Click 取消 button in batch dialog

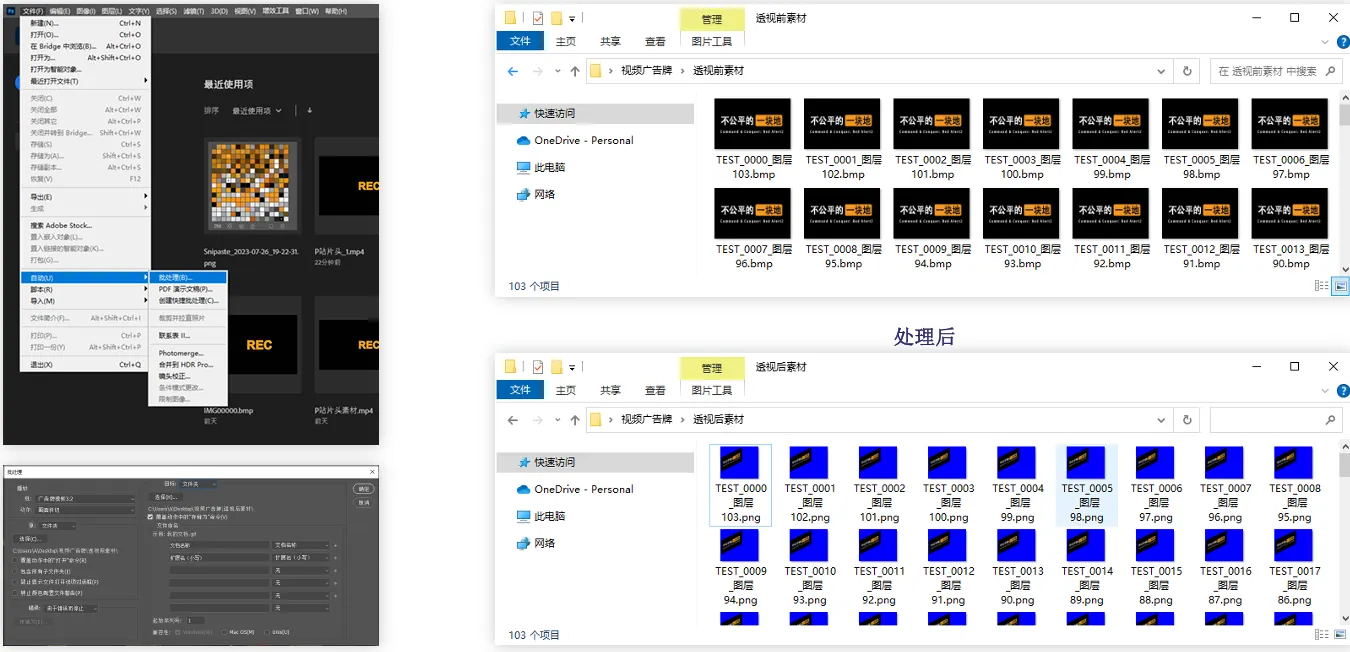coord(364,502)
